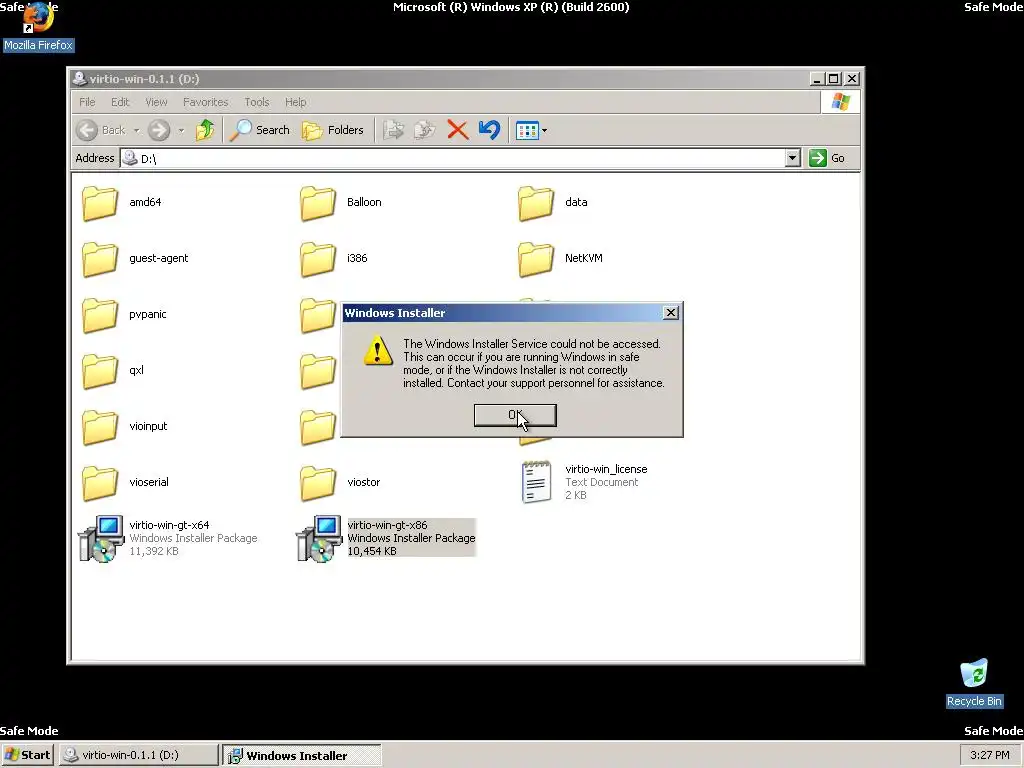The image size is (1024, 768).
Task: Click the Go button
Action: tap(827, 158)
